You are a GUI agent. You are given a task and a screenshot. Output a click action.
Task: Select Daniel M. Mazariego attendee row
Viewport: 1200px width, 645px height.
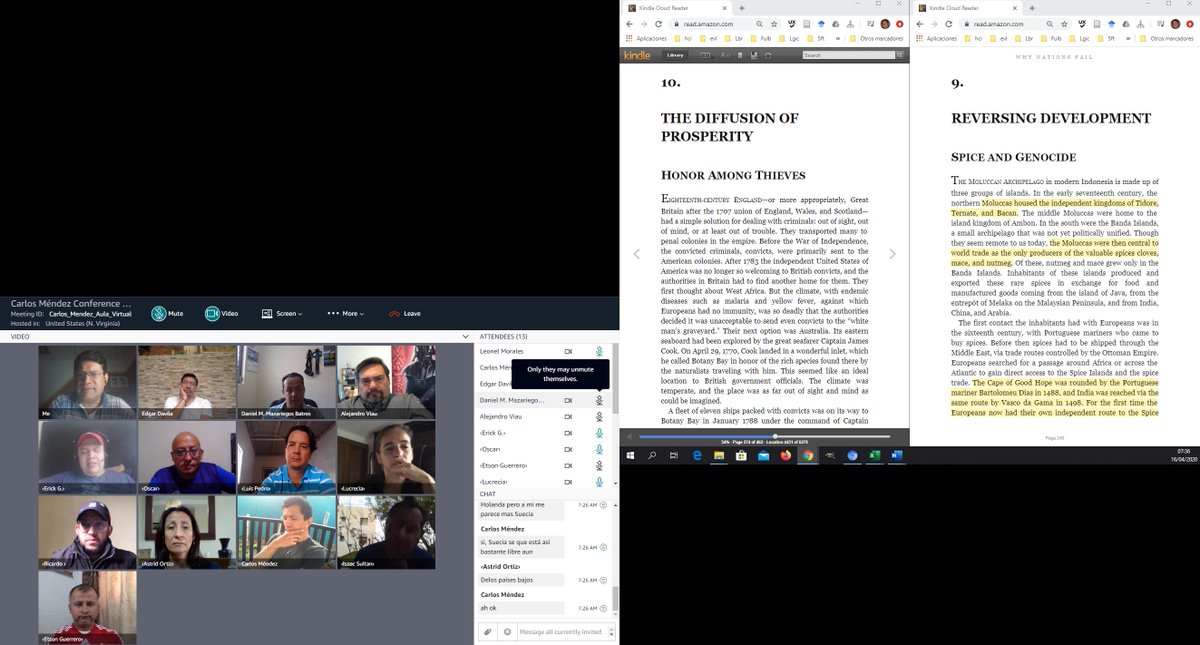pyautogui.click(x=544, y=400)
